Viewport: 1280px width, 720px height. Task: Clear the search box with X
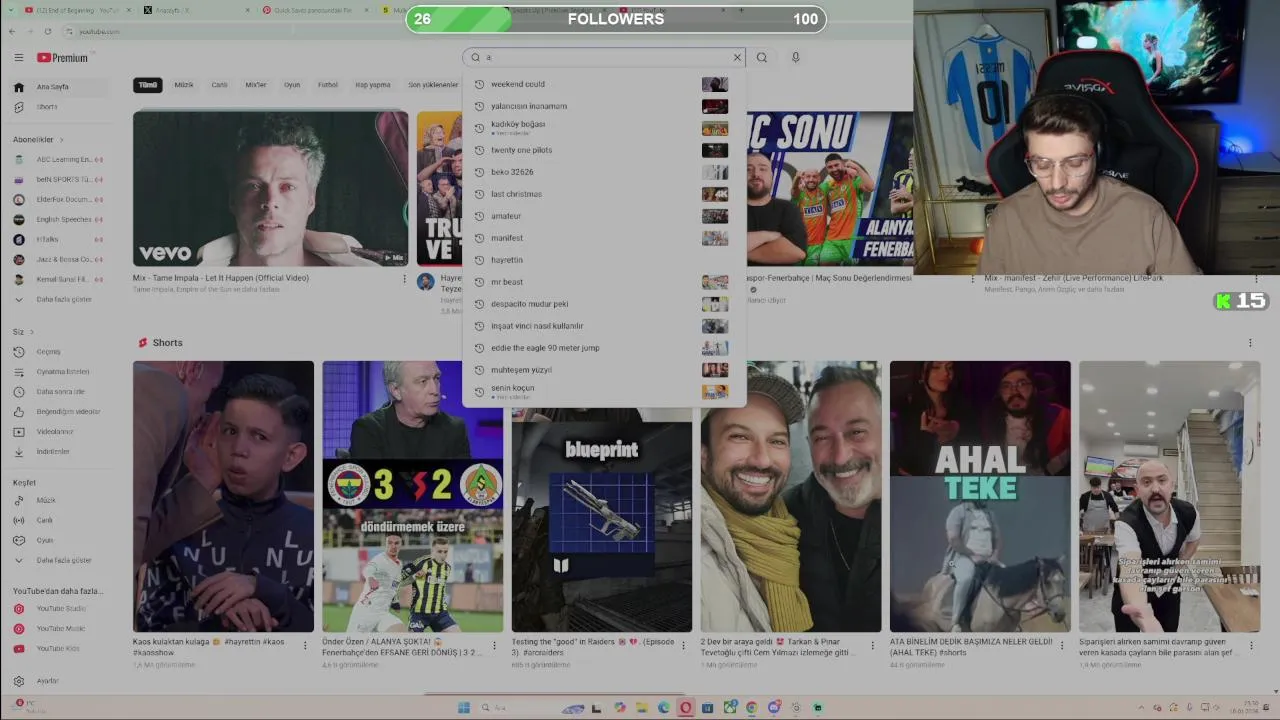click(737, 57)
